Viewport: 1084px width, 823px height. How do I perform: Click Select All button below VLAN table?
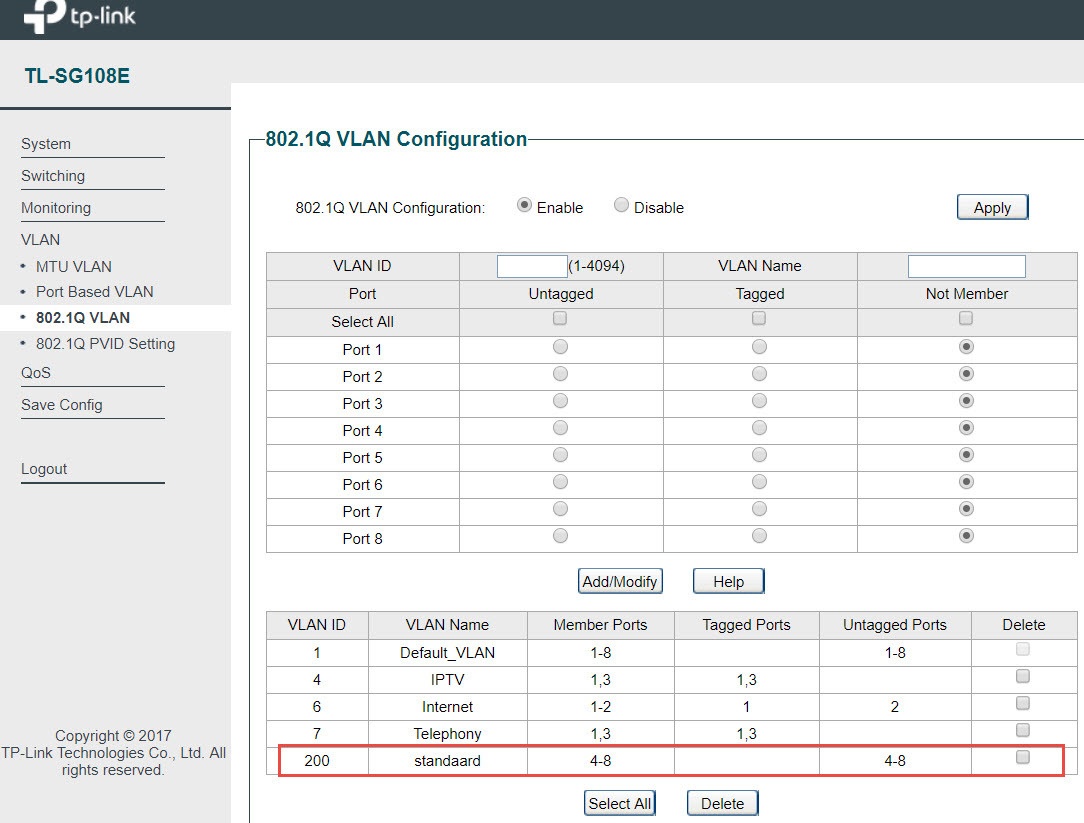[619, 804]
